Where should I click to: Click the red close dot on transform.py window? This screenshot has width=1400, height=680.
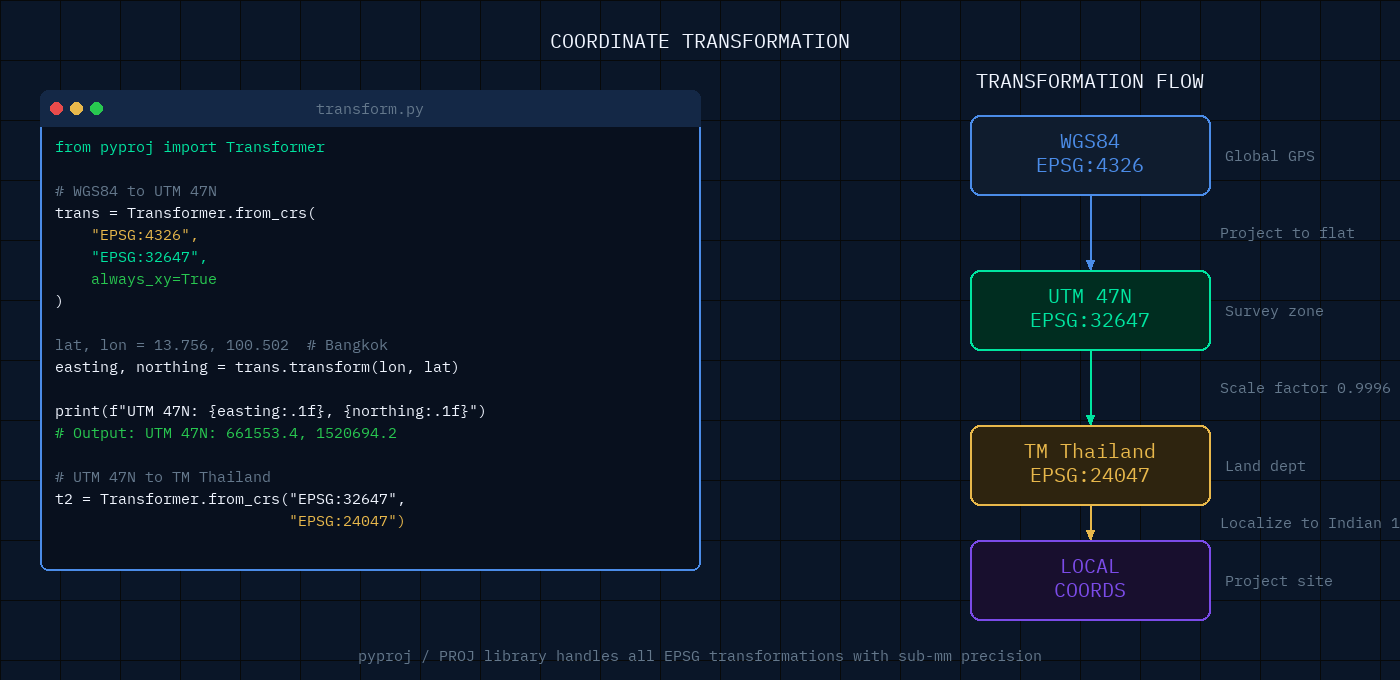(57, 109)
